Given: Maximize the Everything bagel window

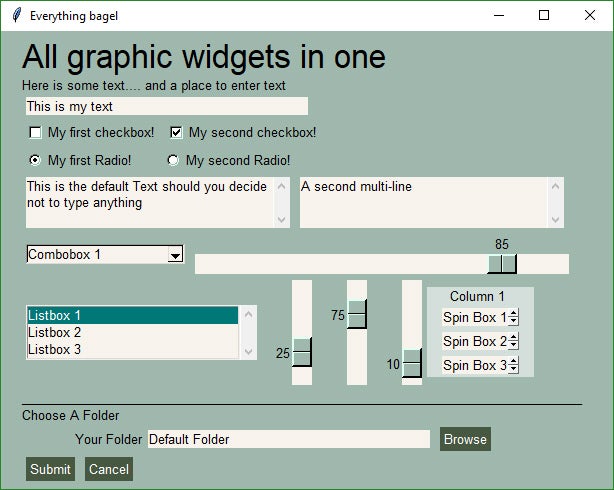Looking at the screenshot, I should pyautogui.click(x=544, y=15).
